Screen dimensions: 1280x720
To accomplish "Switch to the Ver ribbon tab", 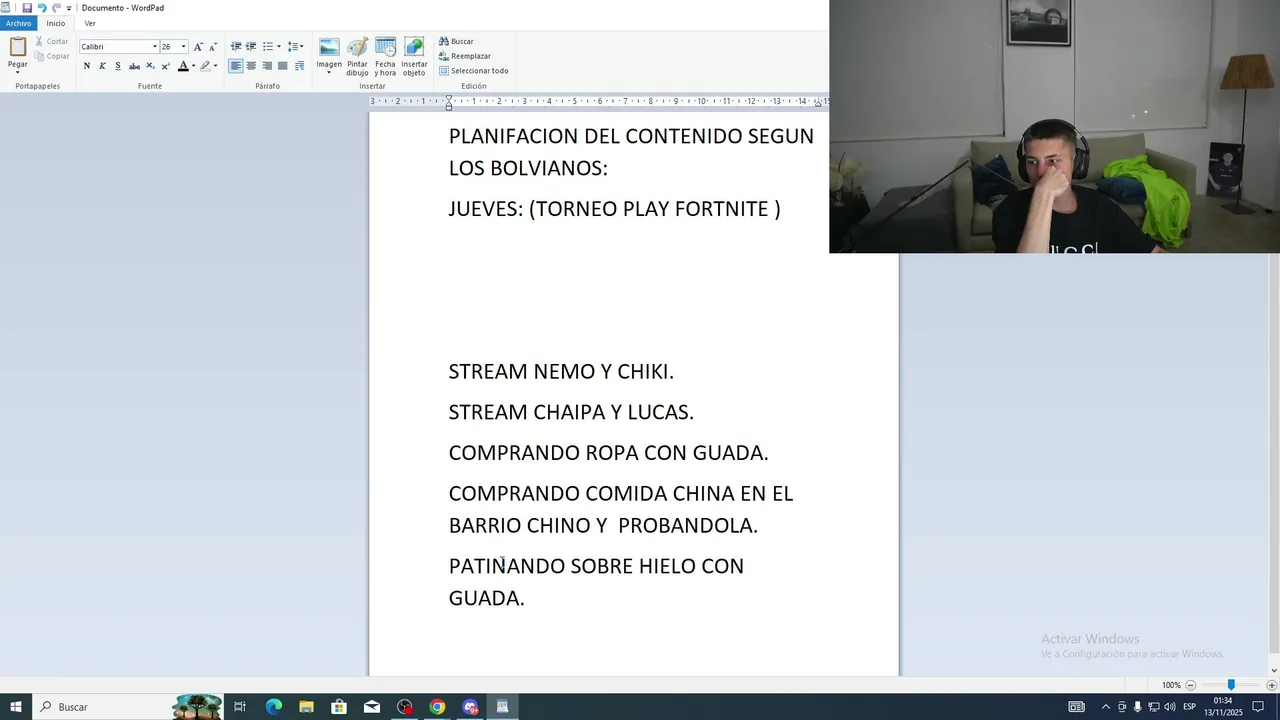I will pyautogui.click(x=90, y=23).
